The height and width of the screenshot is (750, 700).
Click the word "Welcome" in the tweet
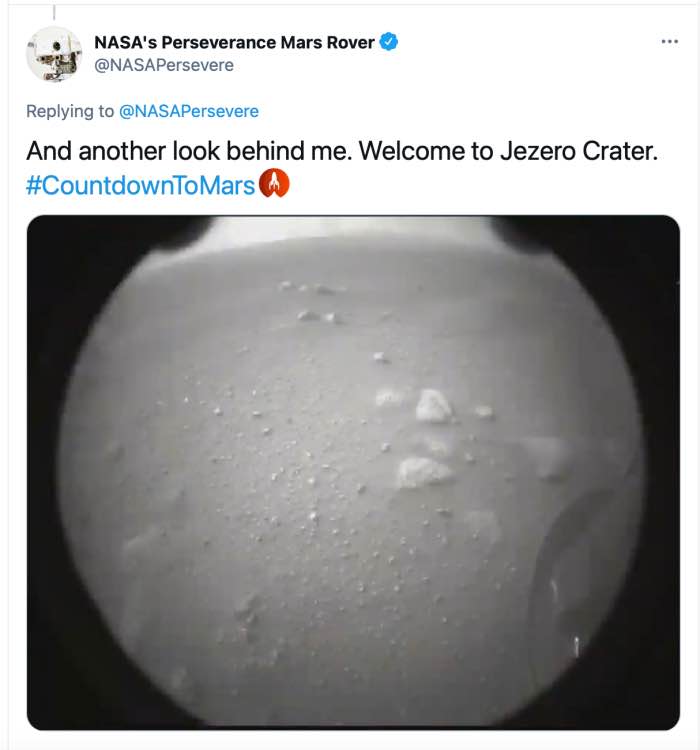[x=412, y=151]
